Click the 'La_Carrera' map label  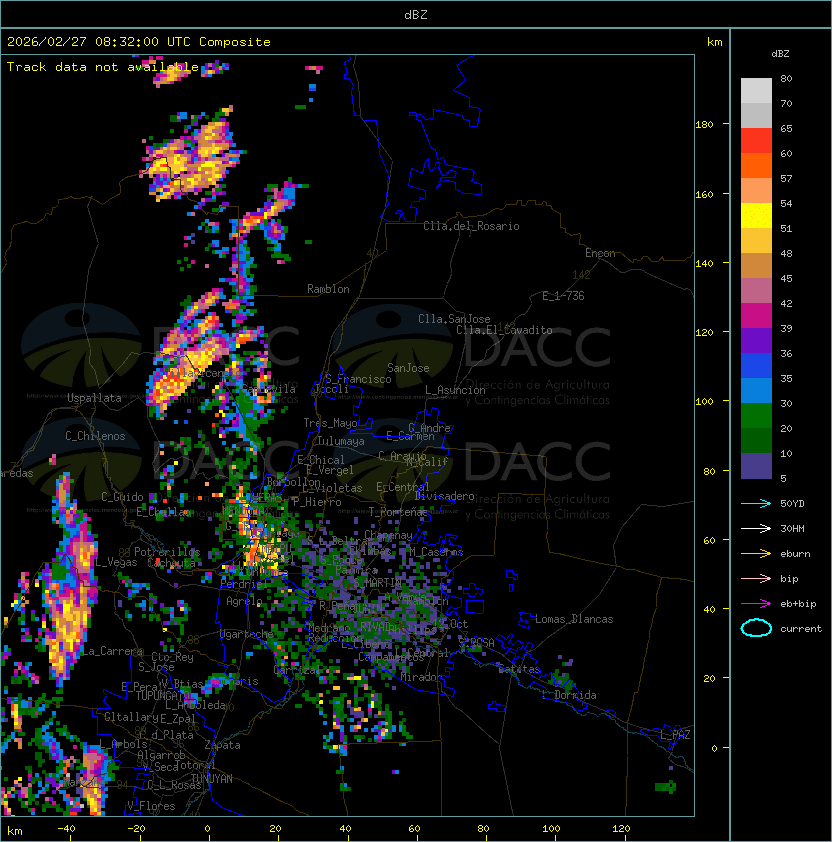(x=112, y=651)
